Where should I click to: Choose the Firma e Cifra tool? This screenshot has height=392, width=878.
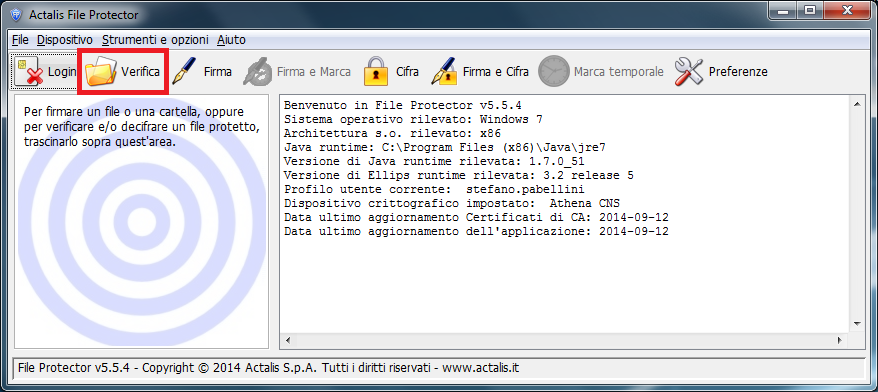[444, 72]
